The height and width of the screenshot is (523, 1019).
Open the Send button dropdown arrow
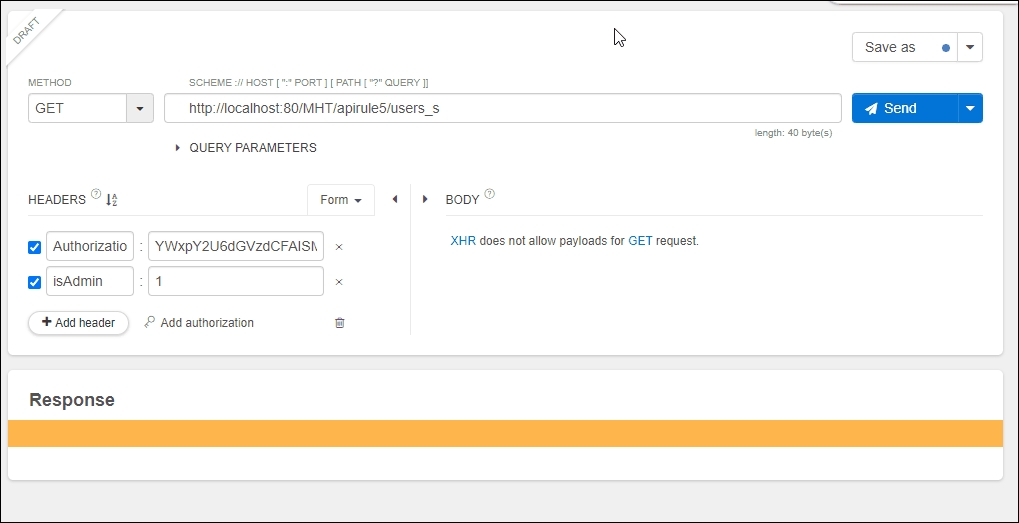[970, 108]
